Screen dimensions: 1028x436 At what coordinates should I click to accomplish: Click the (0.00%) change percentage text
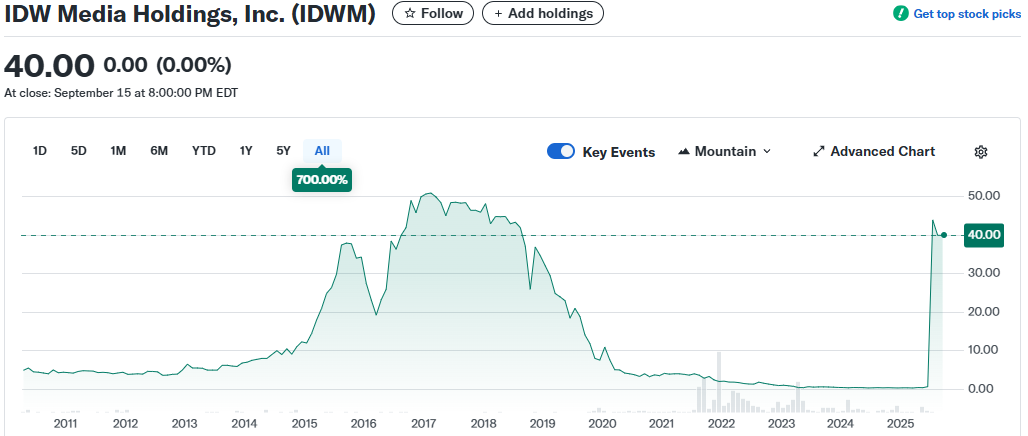coord(193,65)
